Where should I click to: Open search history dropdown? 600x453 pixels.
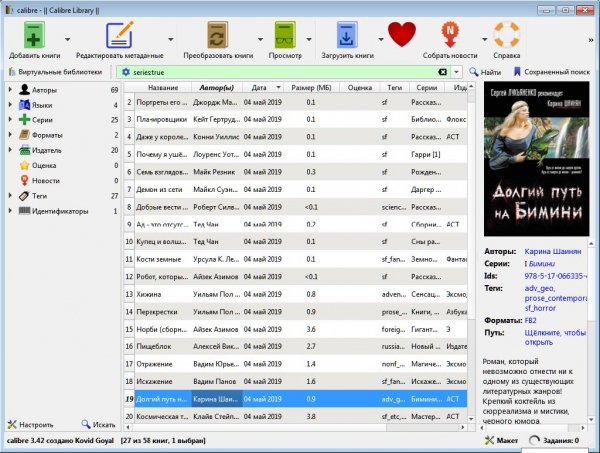456,72
